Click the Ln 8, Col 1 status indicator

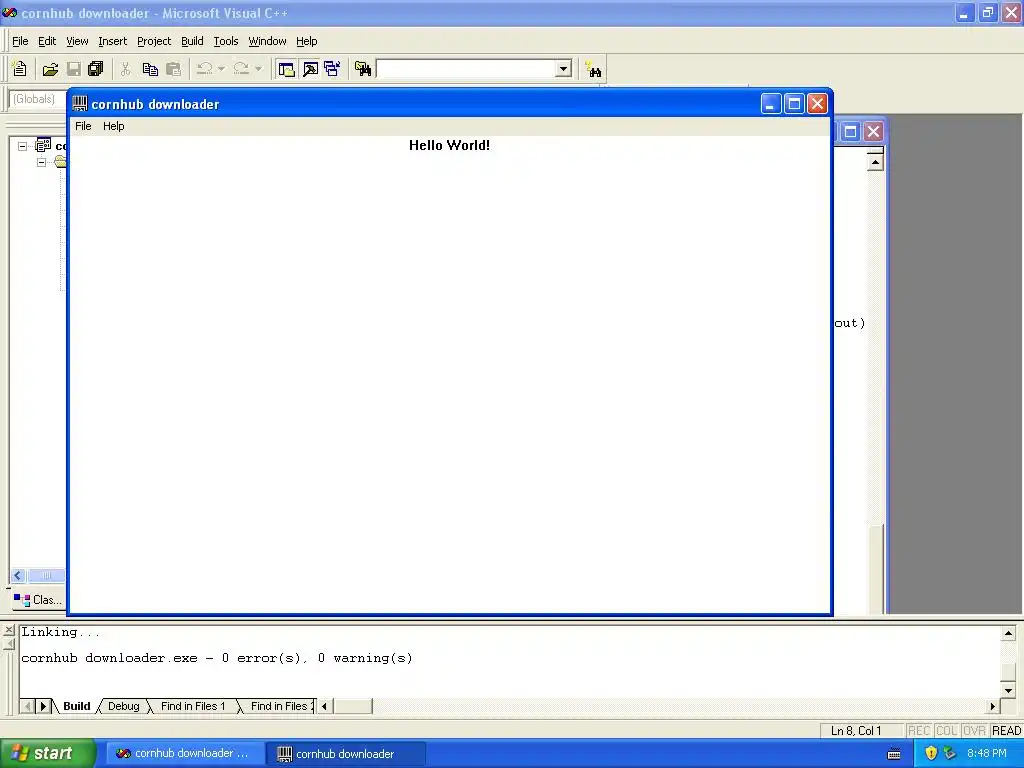pos(856,731)
